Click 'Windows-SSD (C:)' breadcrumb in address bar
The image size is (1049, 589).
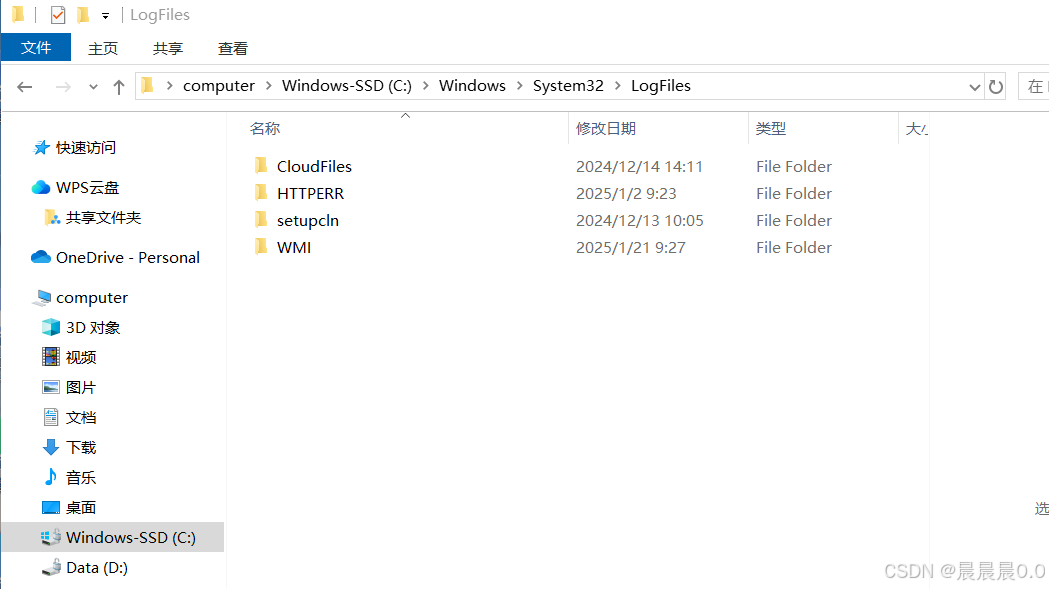point(347,86)
